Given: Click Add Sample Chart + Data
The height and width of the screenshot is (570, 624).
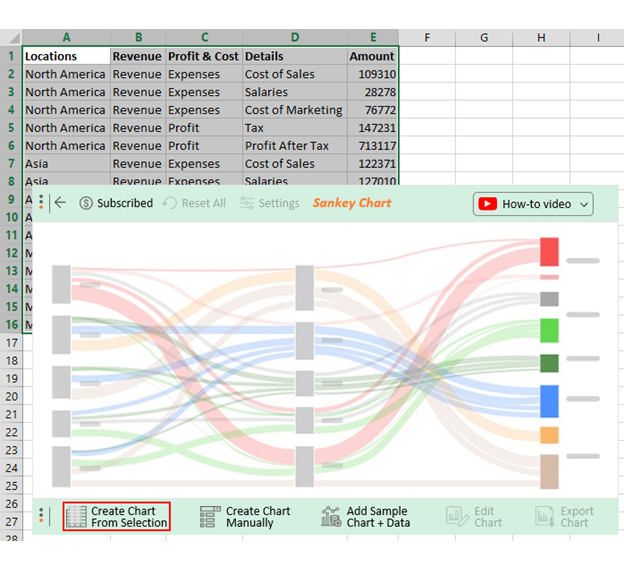Looking at the screenshot, I should [x=365, y=517].
